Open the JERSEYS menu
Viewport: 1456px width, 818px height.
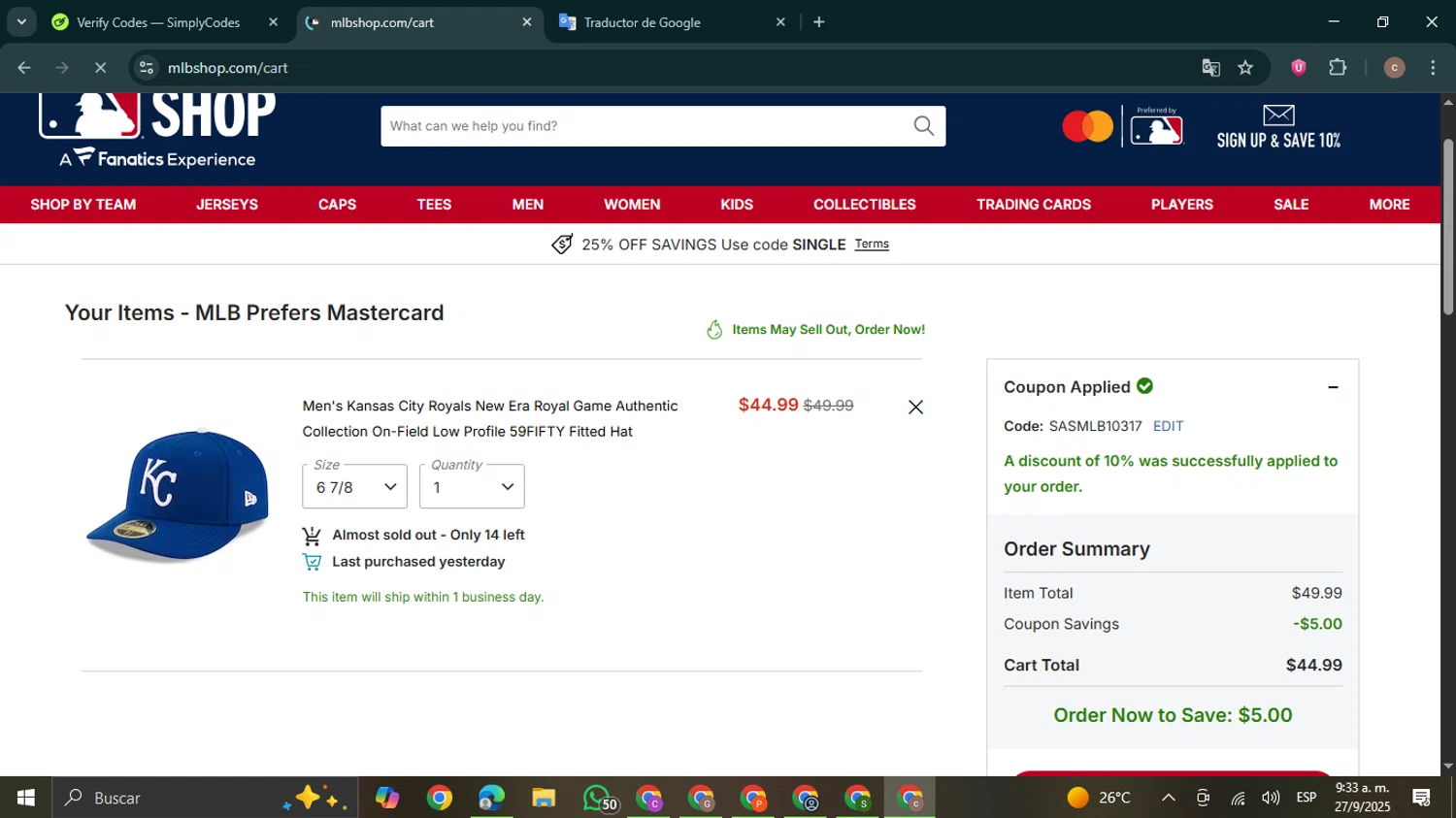coord(227,205)
